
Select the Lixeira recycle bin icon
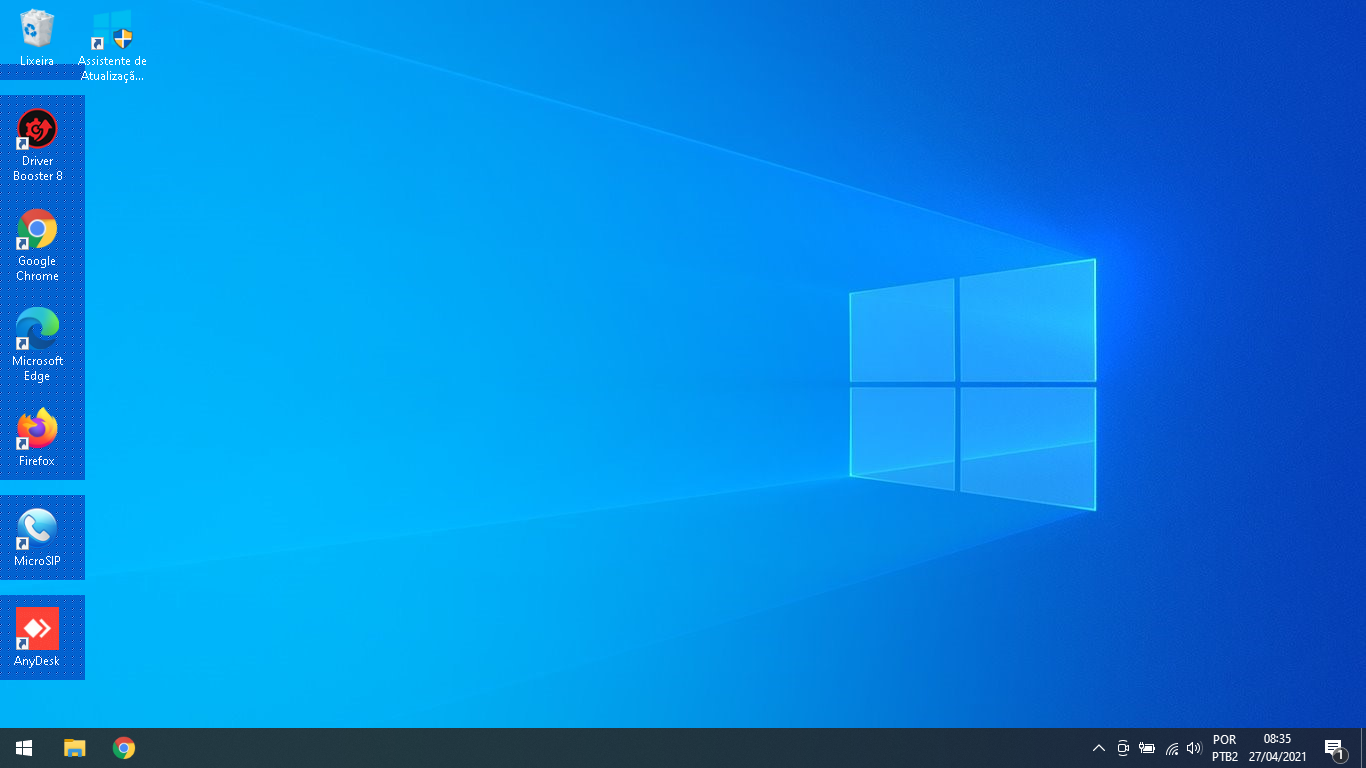(x=37, y=38)
